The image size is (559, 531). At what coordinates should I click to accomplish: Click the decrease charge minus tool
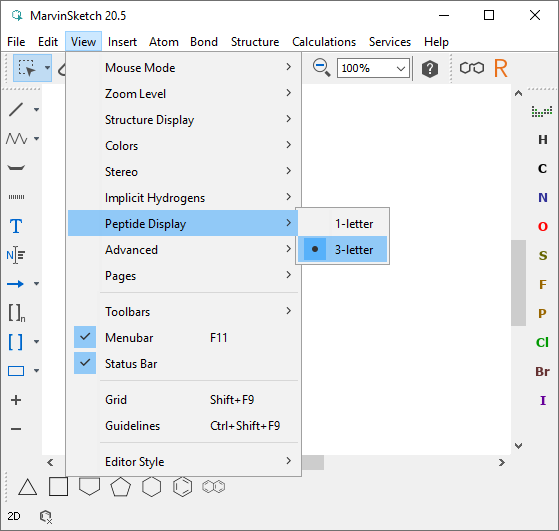click(16, 429)
